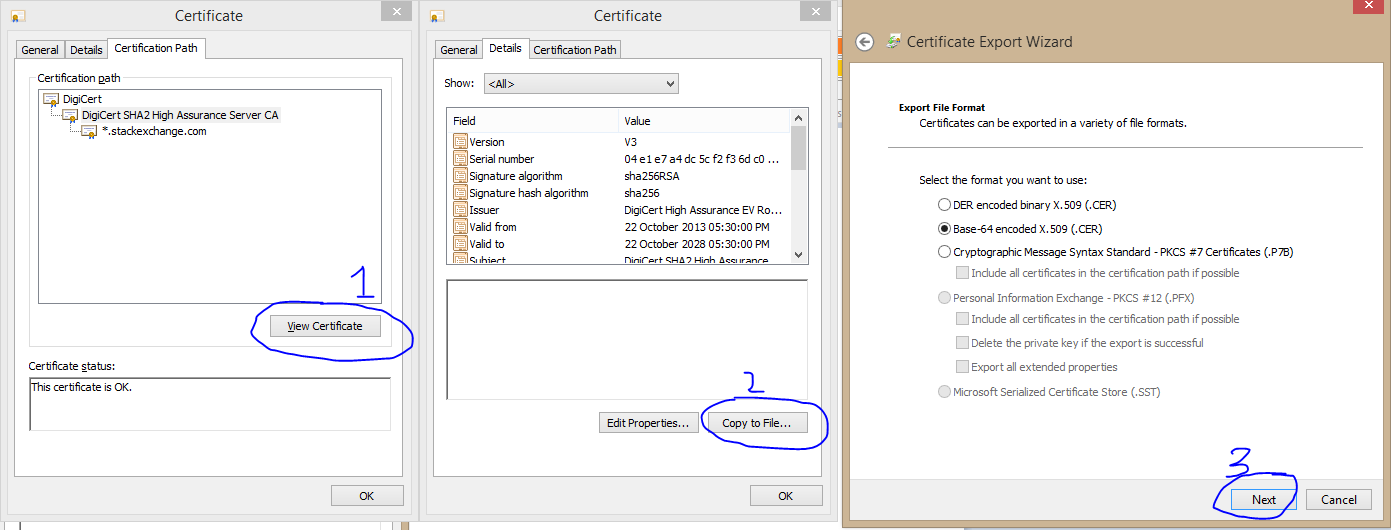Click the details list scrollbar down arrow
The width and height of the screenshot is (1391, 530).
coord(798,255)
